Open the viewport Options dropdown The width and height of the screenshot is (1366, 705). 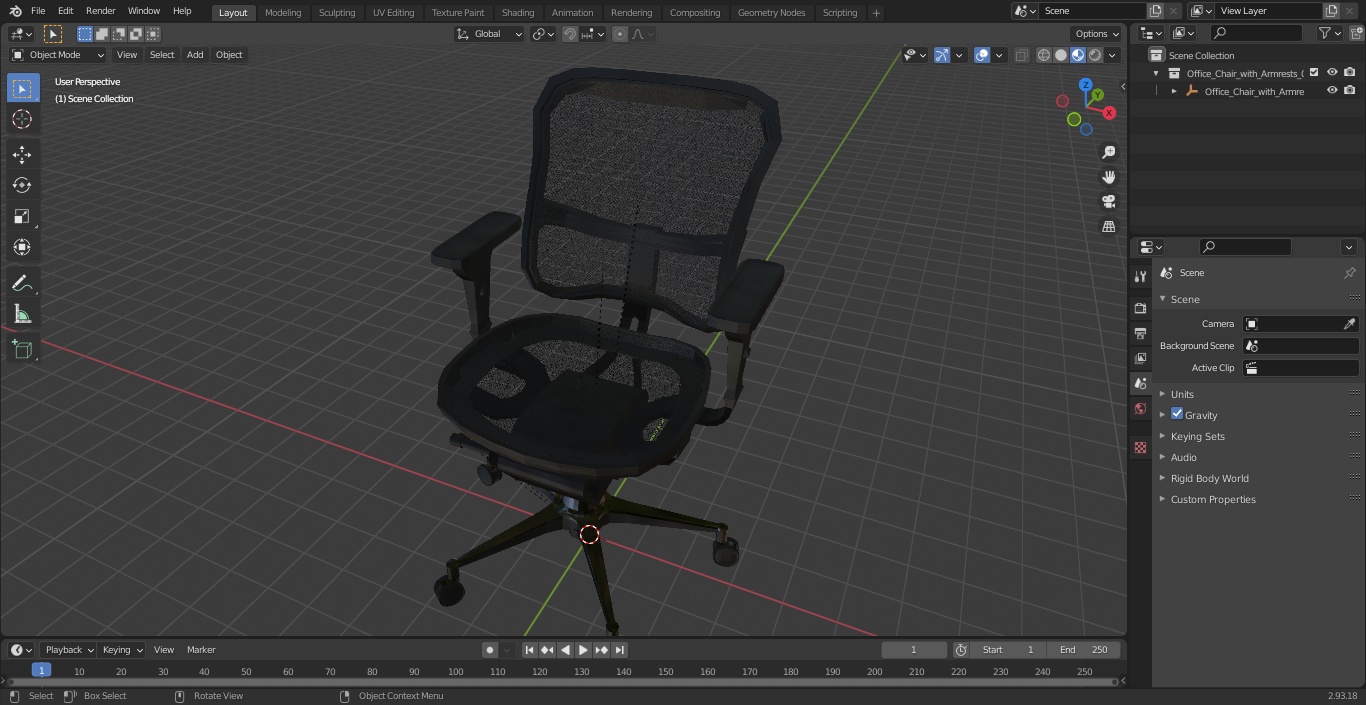click(x=1097, y=34)
